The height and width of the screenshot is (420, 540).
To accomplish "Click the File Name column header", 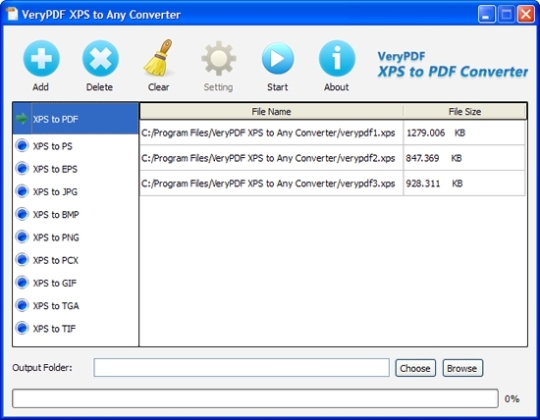I will [271, 112].
